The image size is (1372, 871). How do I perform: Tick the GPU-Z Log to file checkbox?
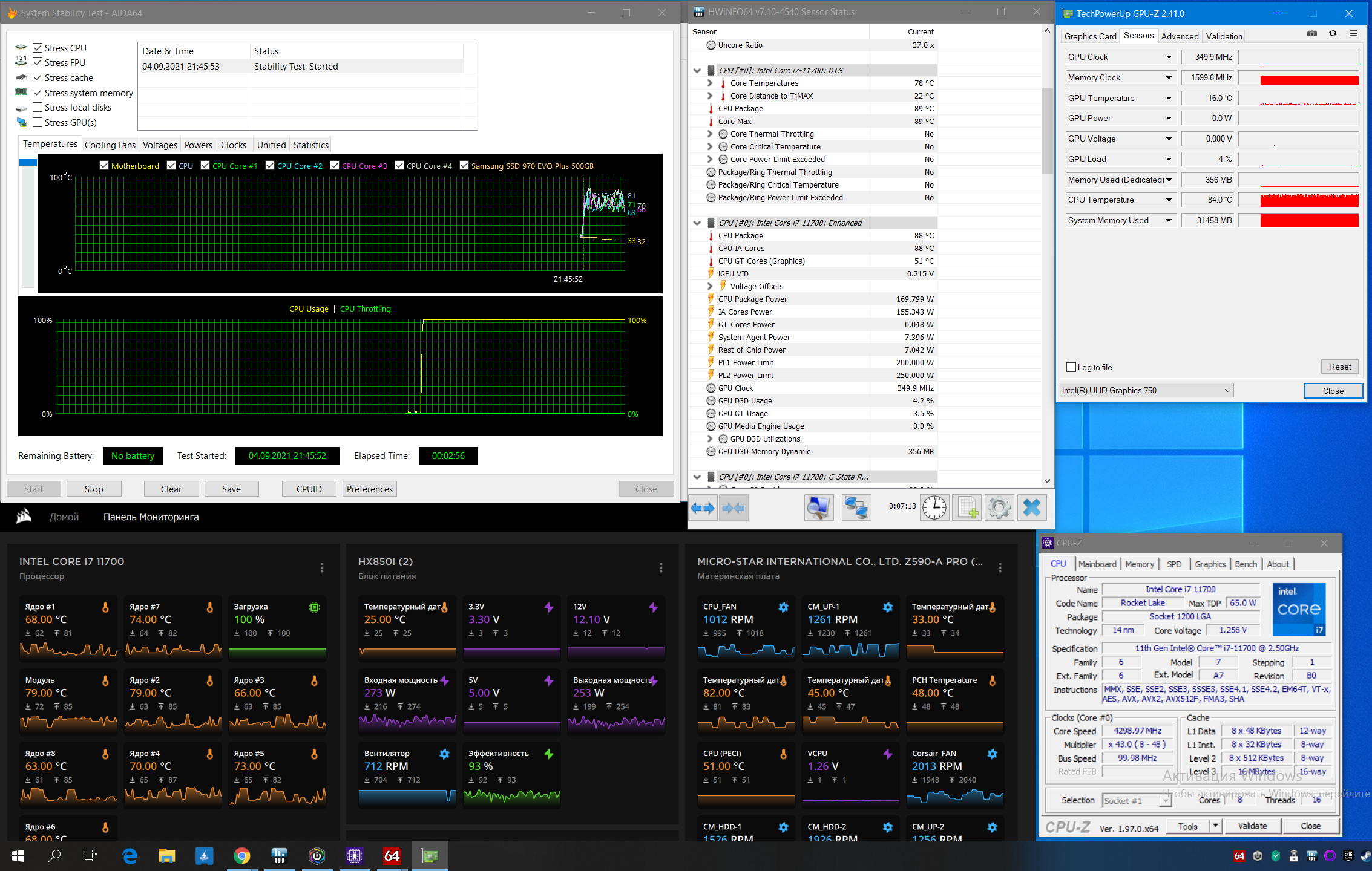click(1071, 367)
